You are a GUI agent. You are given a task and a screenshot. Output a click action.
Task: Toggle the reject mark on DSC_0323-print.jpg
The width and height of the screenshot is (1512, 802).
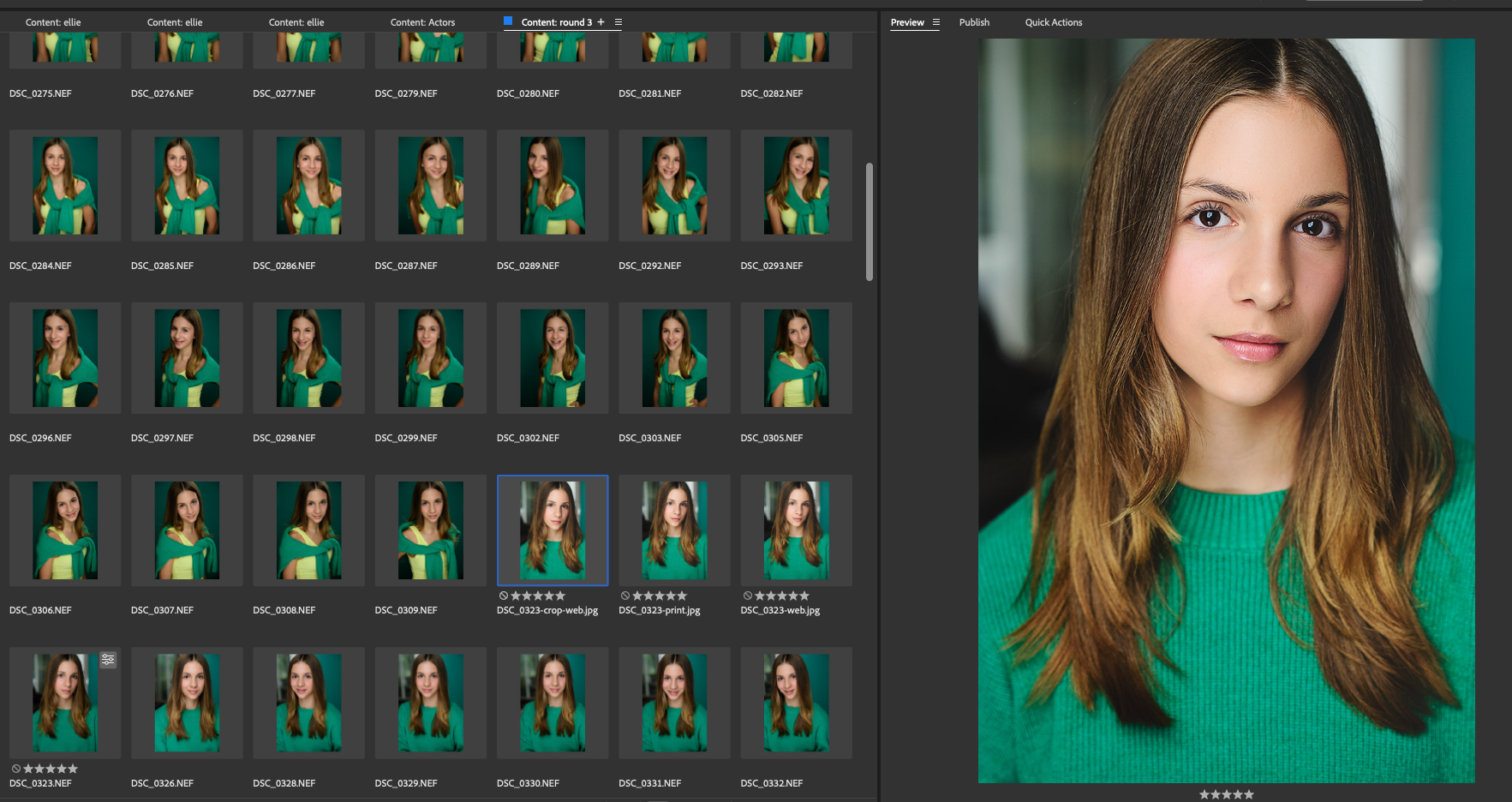625,596
